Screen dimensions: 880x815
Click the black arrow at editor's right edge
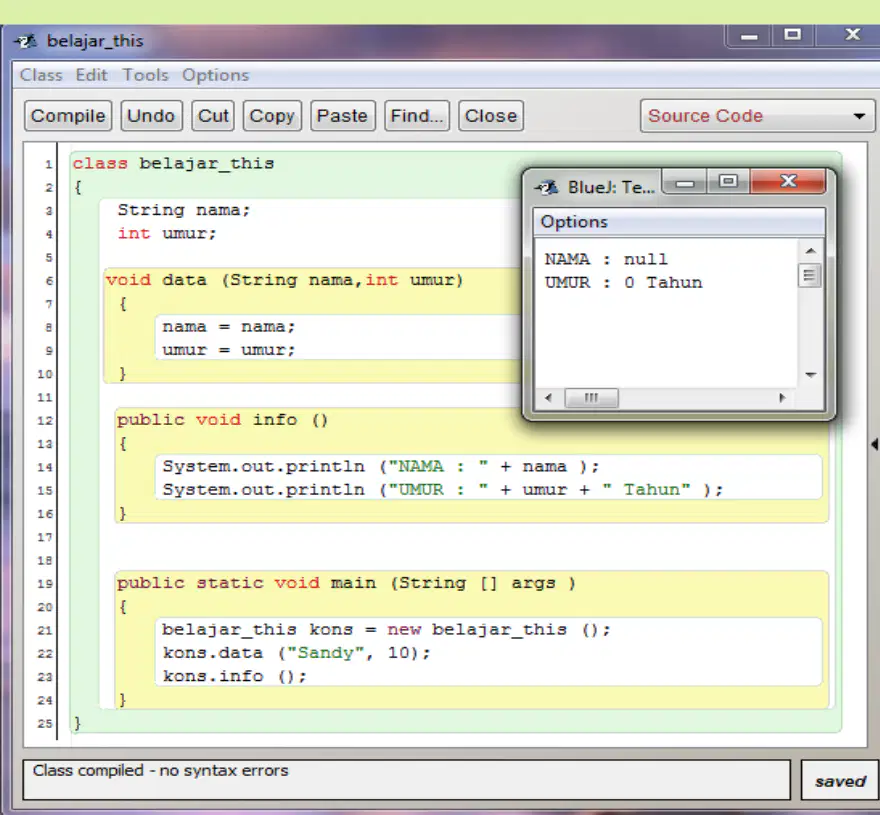pos(874,444)
